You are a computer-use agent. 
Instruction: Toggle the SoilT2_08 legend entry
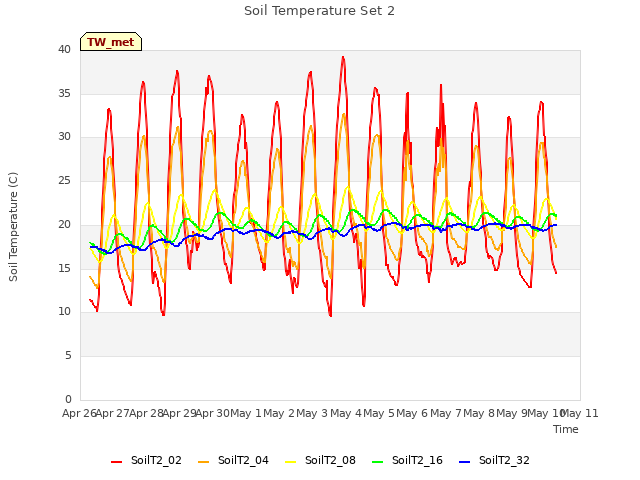[x=320, y=461]
